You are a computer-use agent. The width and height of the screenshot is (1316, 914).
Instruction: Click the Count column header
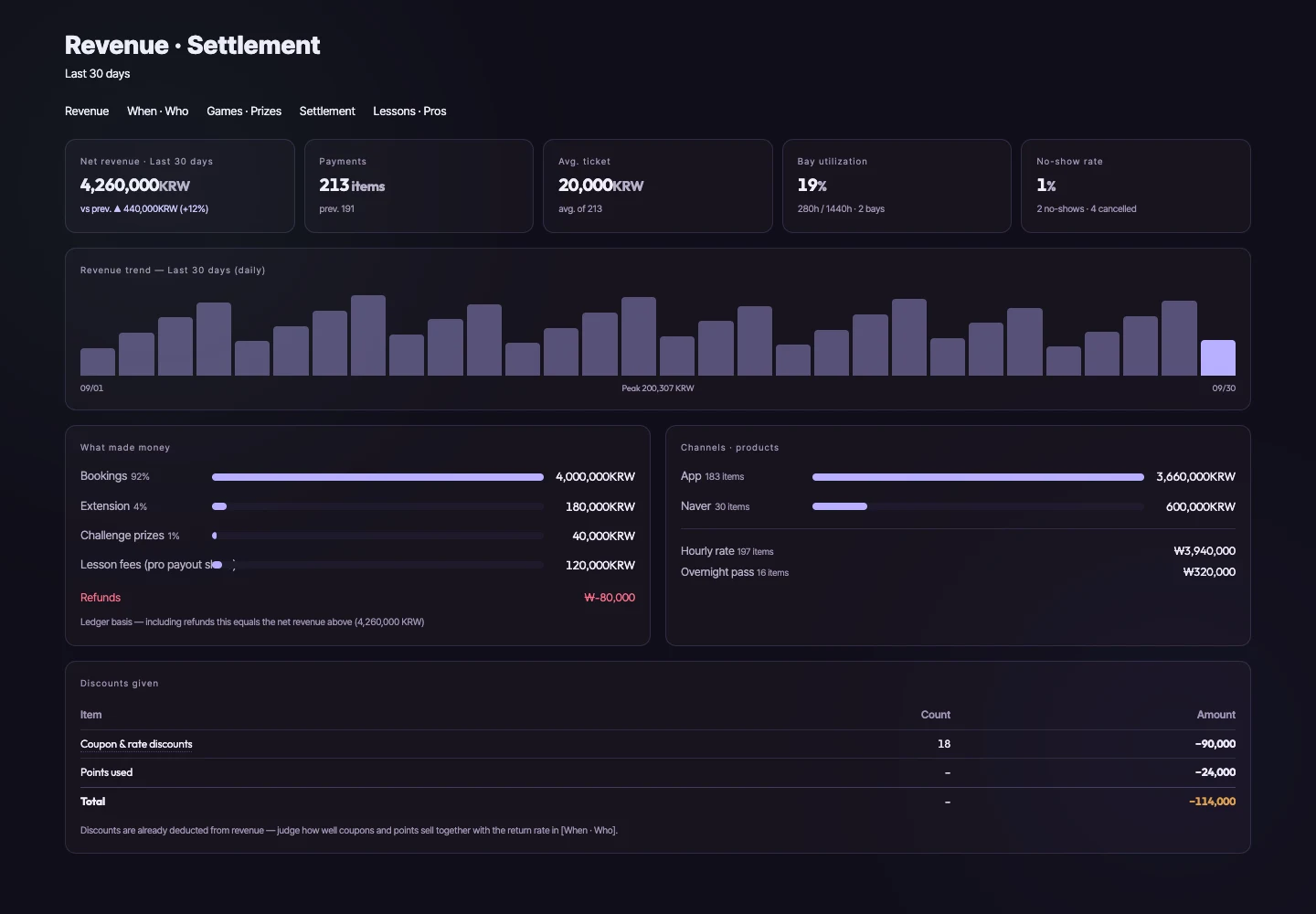tap(936, 715)
